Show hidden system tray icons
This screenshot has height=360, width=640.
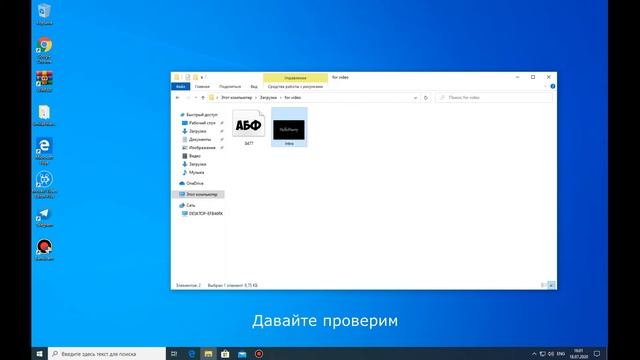point(534,354)
